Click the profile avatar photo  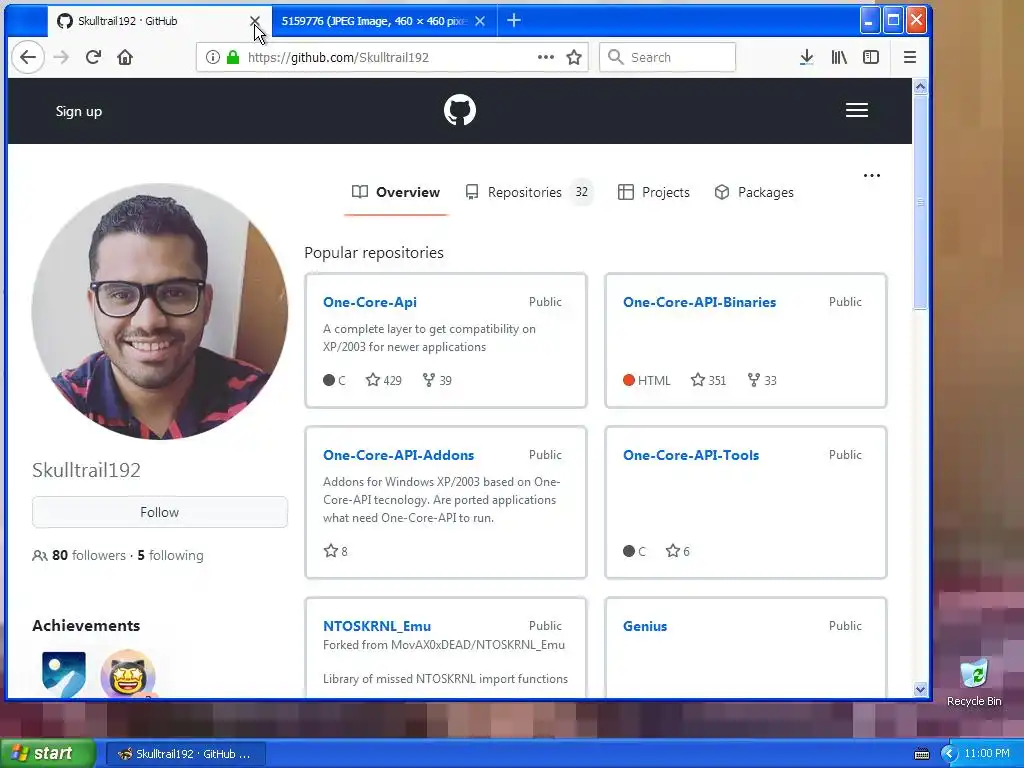pyautogui.click(x=159, y=312)
